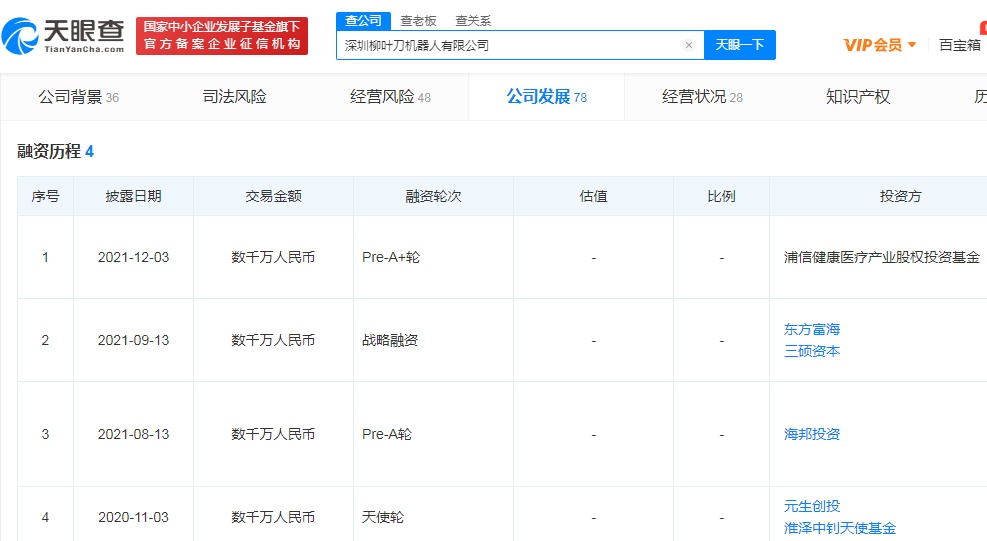
Task: Select the 查老板 search tab
Action: point(418,21)
